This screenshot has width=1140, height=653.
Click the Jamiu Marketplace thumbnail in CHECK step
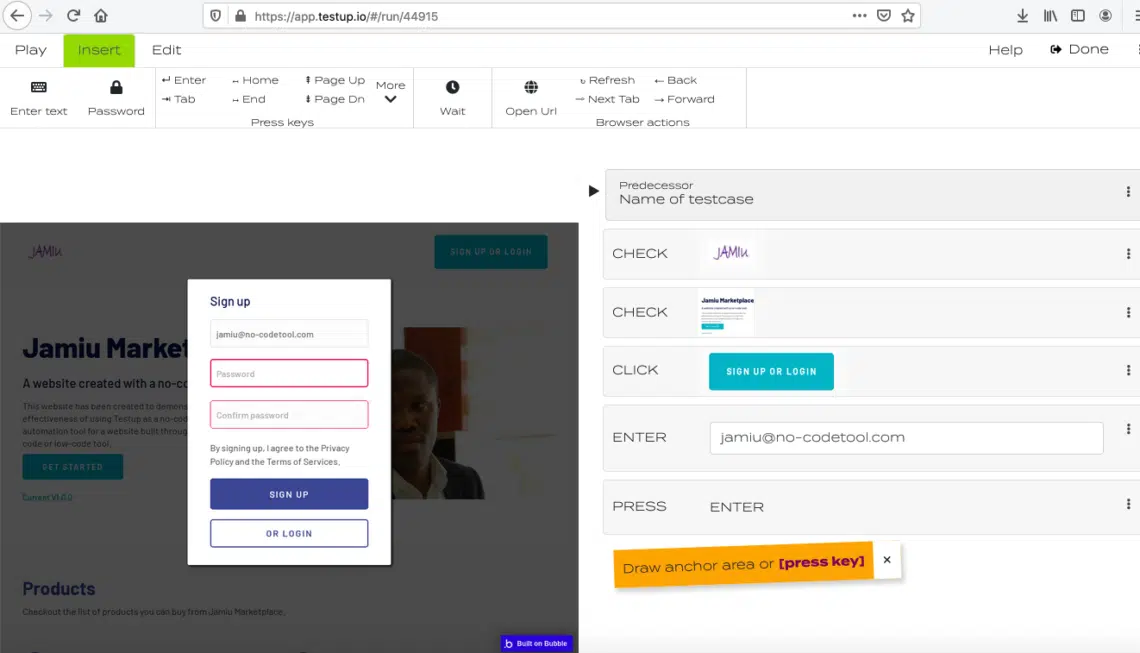pos(726,313)
